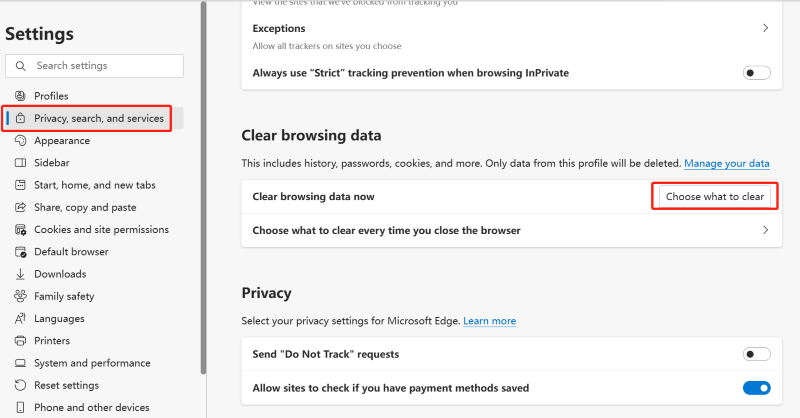Expand the Exceptions chevron

click(765, 28)
